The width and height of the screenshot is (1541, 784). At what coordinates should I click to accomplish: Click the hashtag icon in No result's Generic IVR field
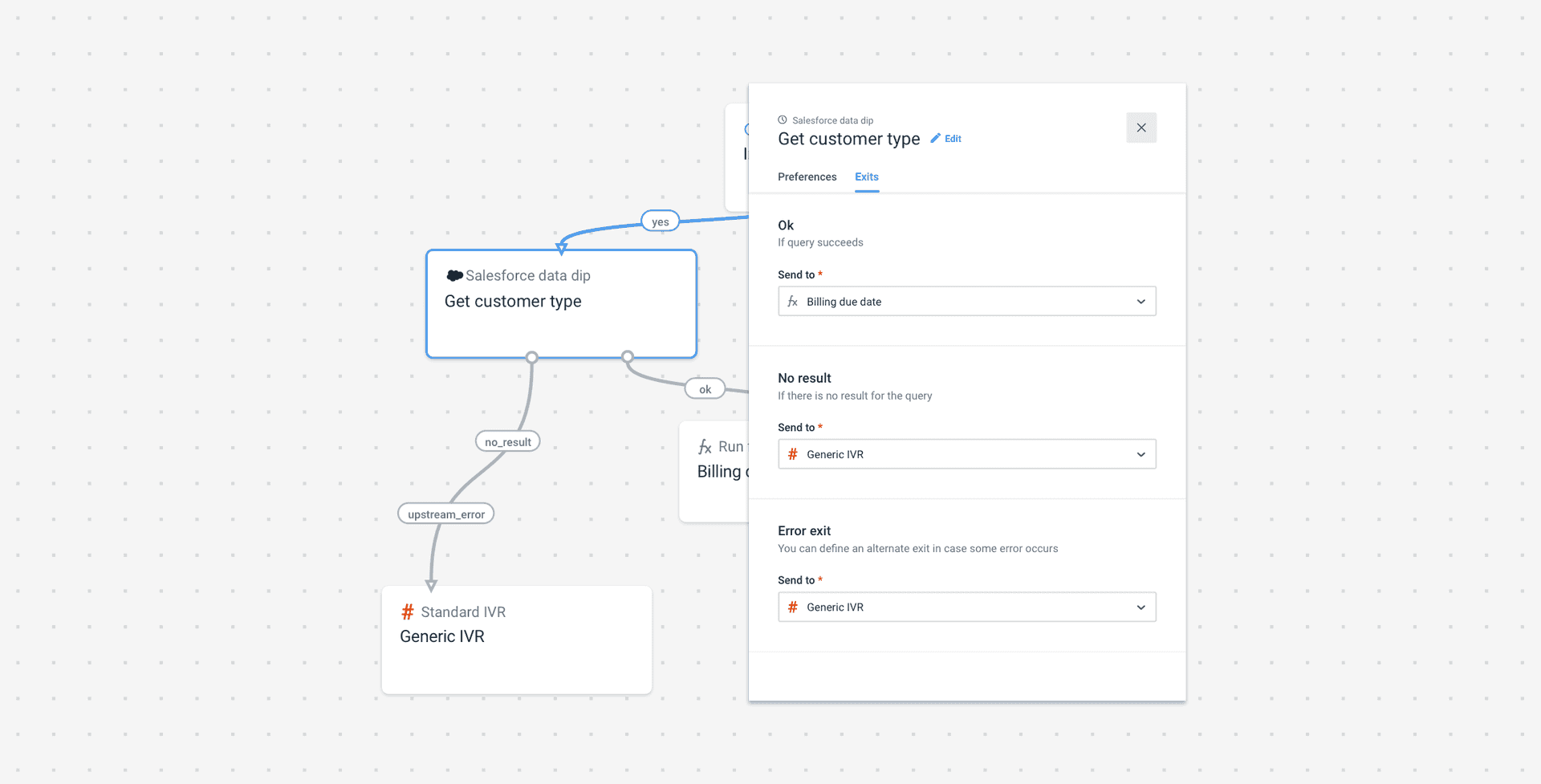793,454
